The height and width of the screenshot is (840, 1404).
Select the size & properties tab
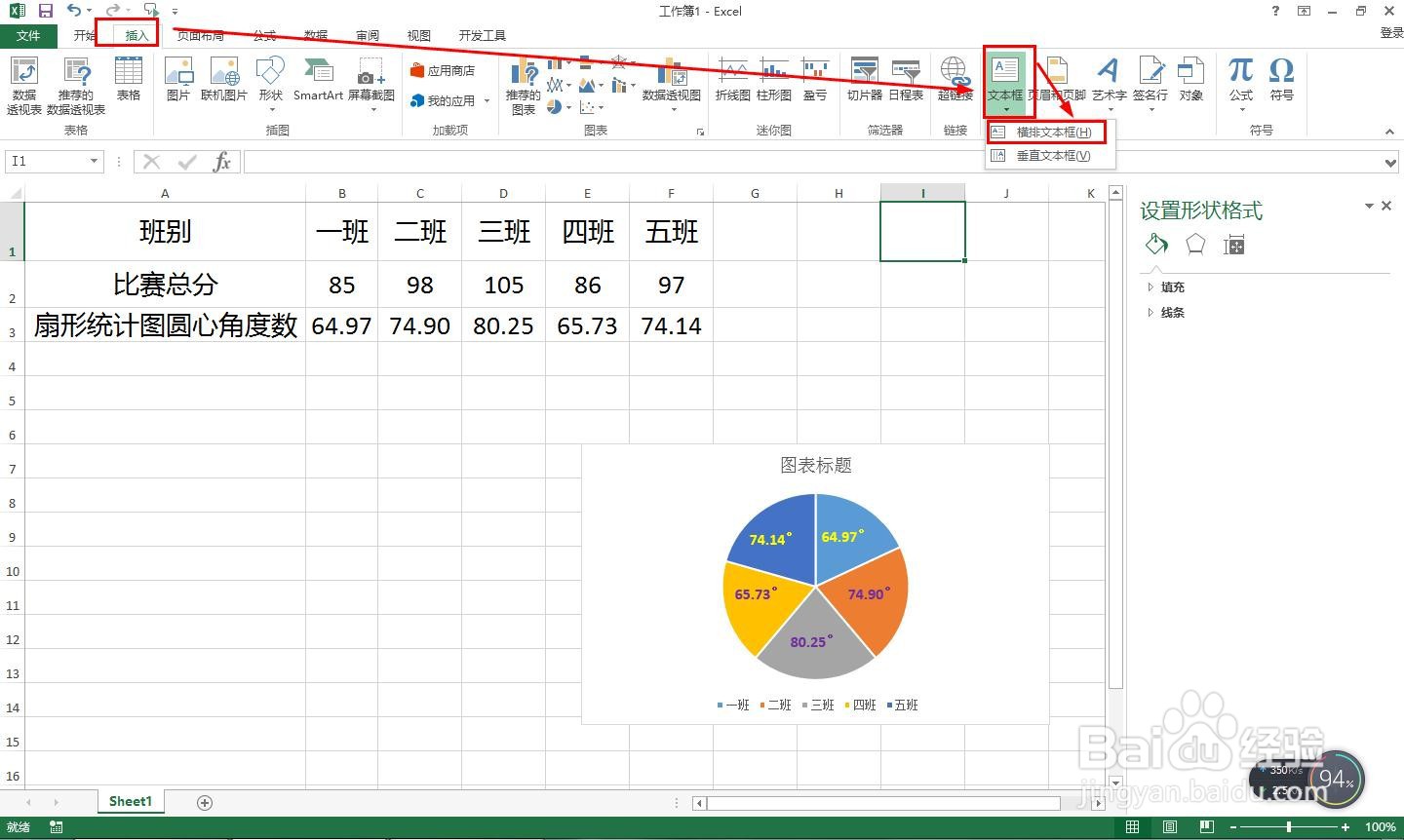tap(1234, 246)
